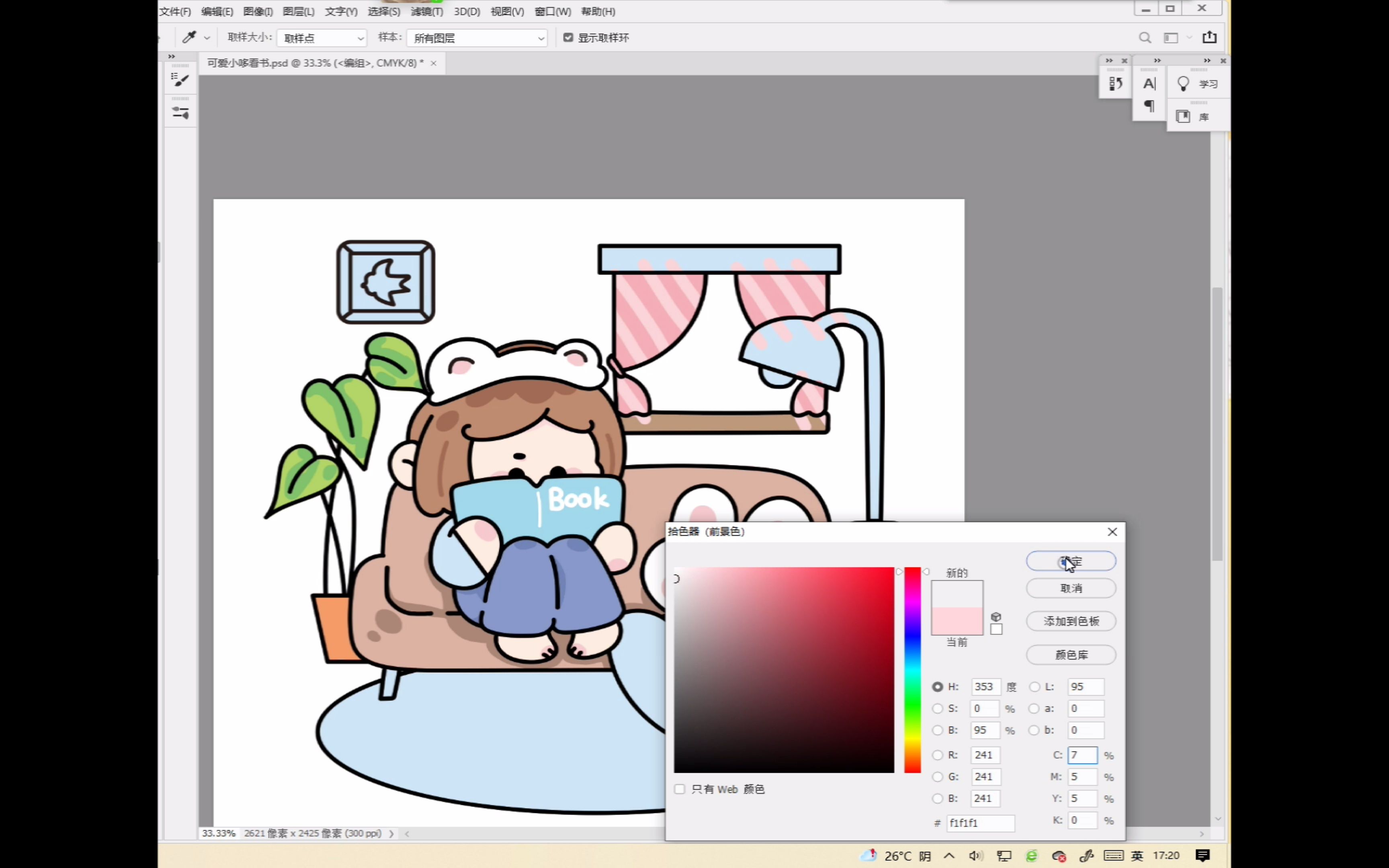Enable 只有Web颜色 checkbox
The image size is (1389, 868).
coord(679,789)
